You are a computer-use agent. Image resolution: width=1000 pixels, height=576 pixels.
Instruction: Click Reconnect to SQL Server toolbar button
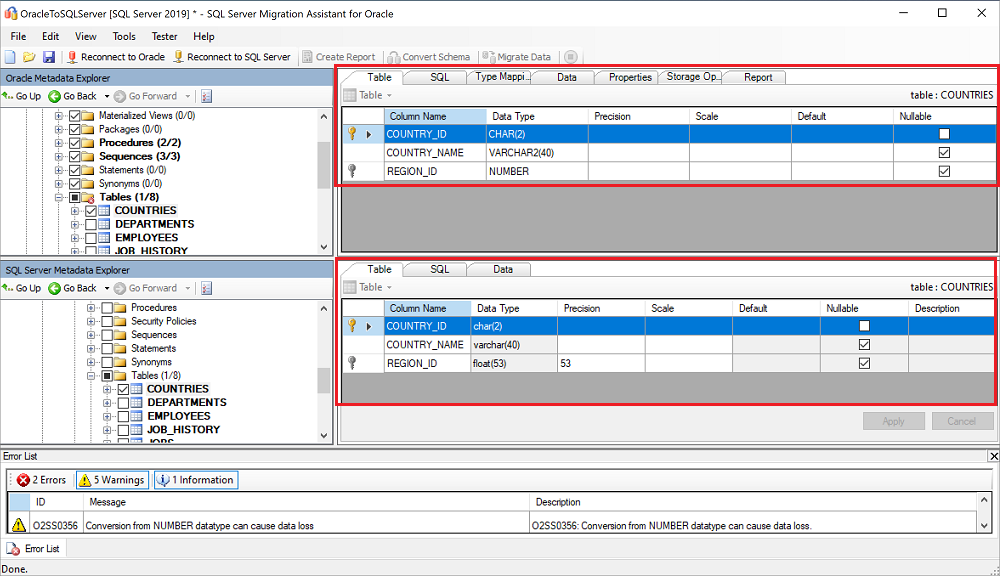232,57
